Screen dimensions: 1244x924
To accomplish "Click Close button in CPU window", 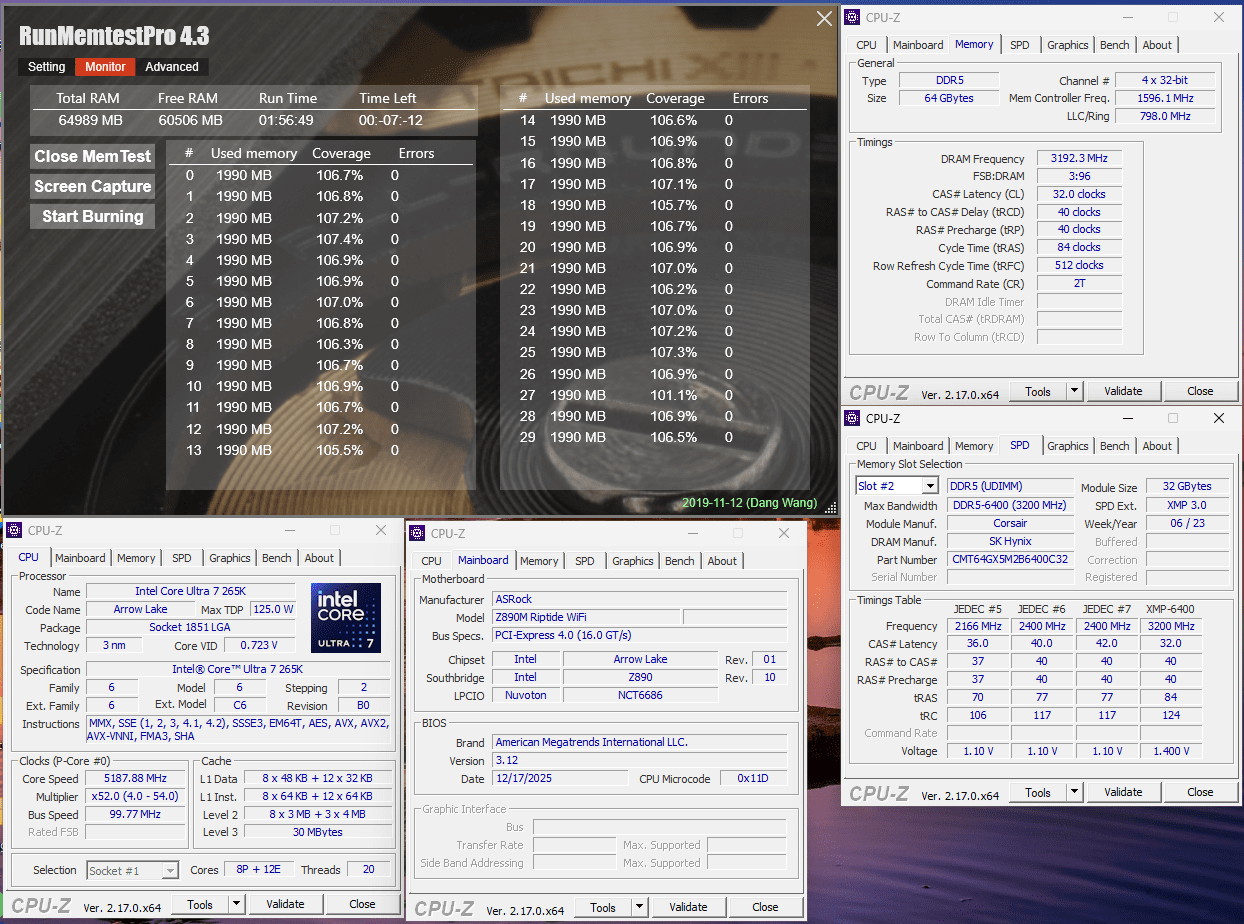I will [x=362, y=904].
